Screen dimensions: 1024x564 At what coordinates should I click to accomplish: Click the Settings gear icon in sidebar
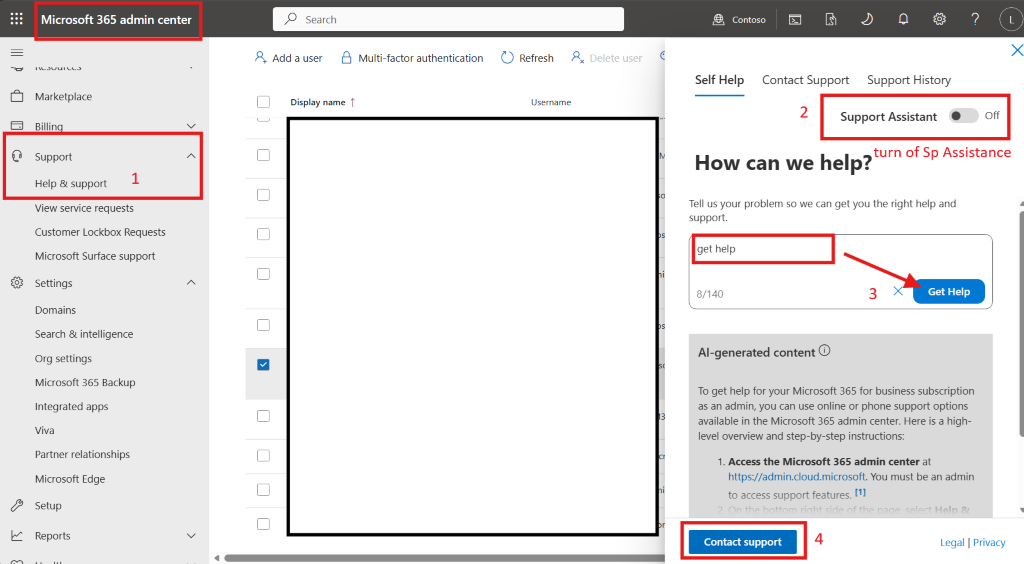click(x=17, y=283)
